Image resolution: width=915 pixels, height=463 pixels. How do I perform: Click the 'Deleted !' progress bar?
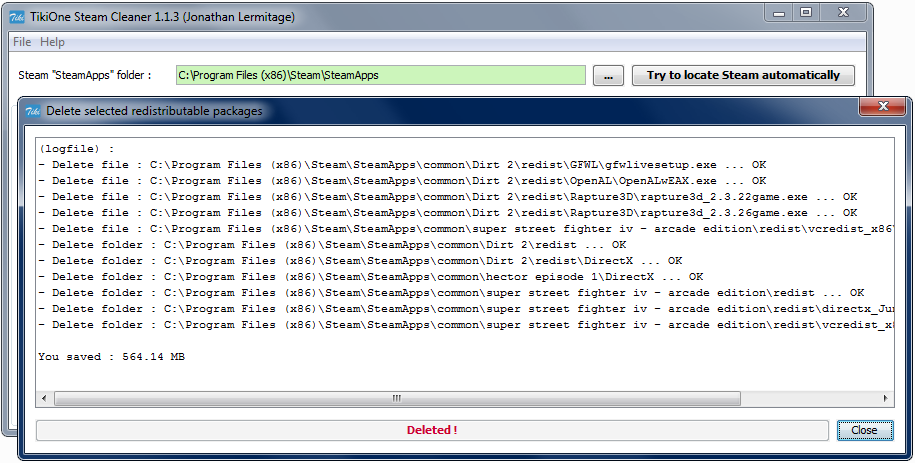point(432,430)
